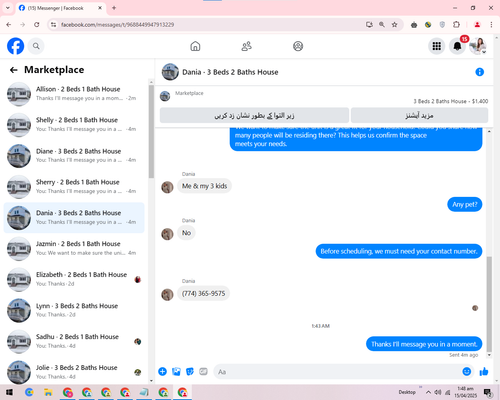This screenshot has width=500, height=400.
Task: Click the 'Me & my 3 kids' message
Action: pos(204,186)
